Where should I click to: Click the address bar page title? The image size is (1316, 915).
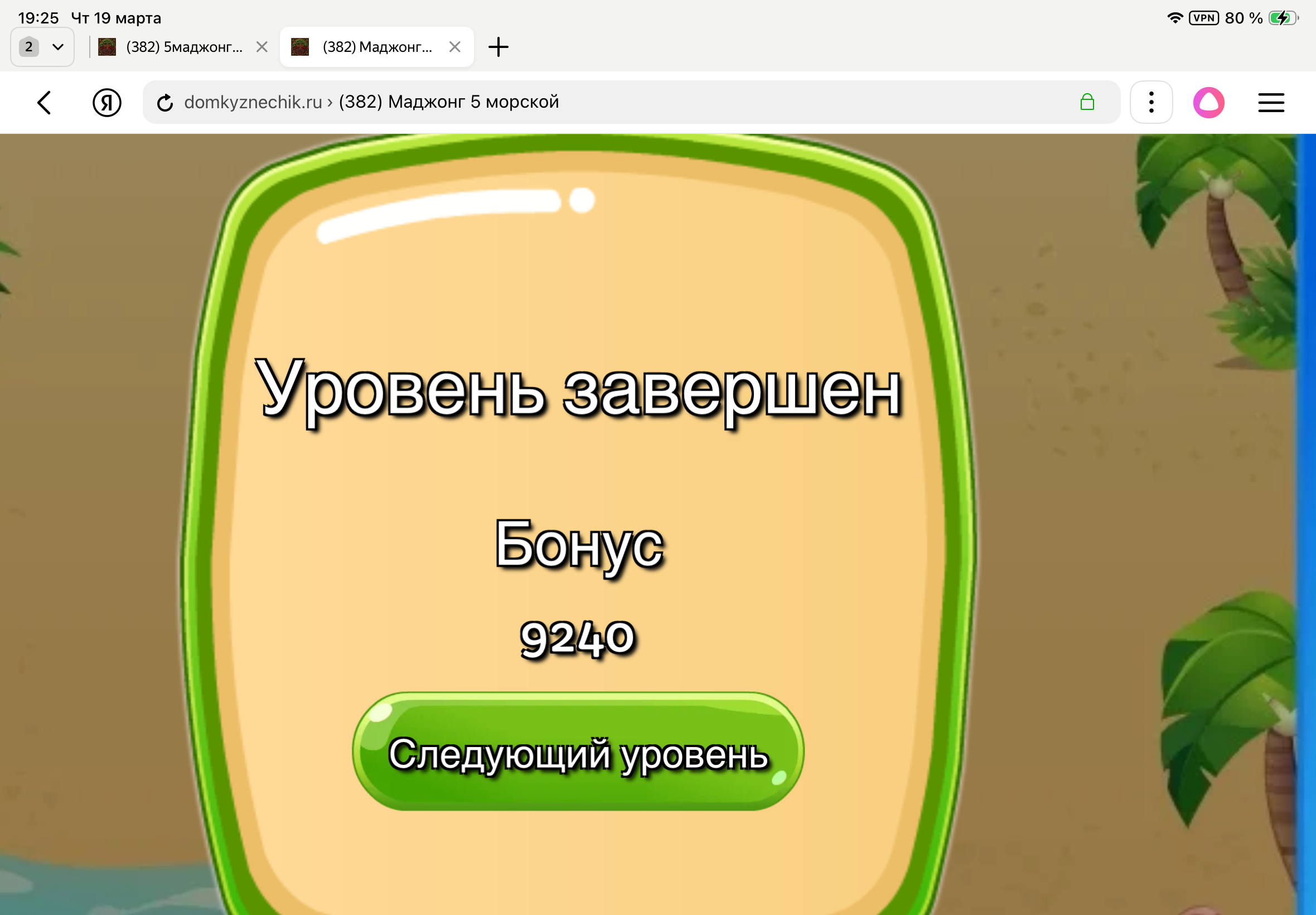coord(448,102)
